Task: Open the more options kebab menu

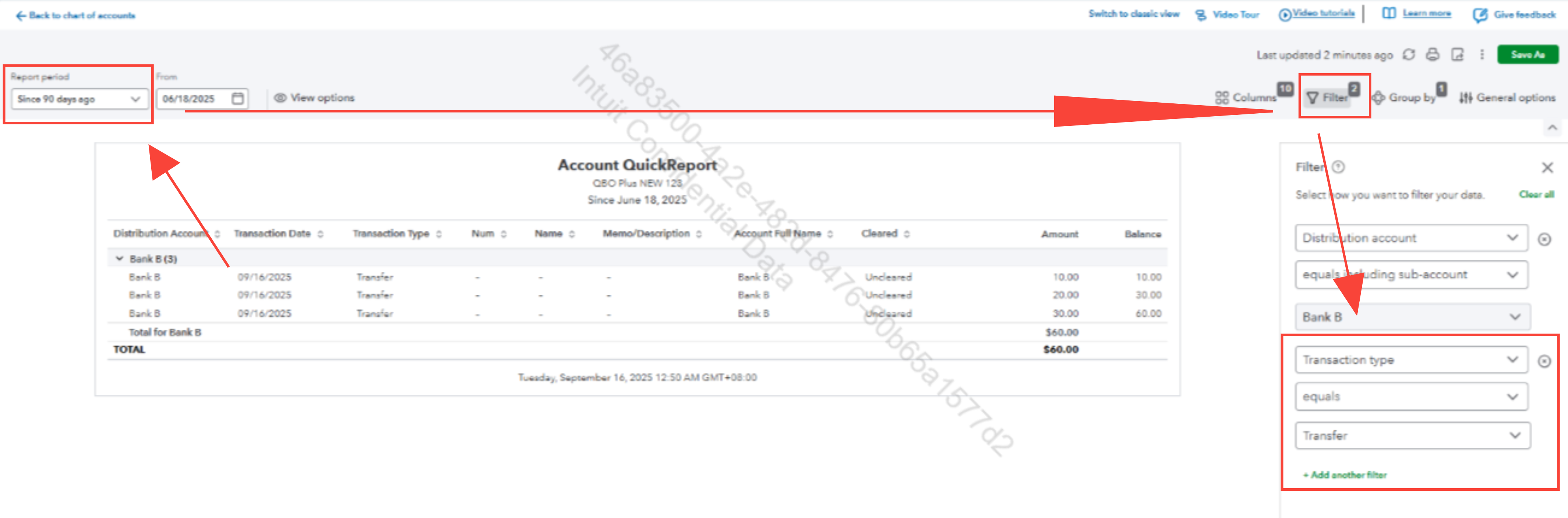Action: 1482,55
